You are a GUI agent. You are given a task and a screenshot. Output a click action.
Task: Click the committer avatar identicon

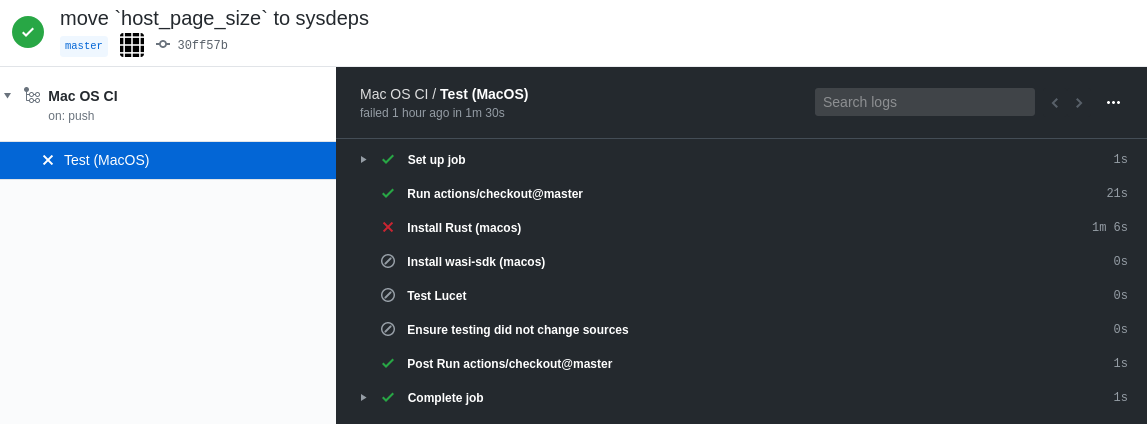(x=132, y=45)
